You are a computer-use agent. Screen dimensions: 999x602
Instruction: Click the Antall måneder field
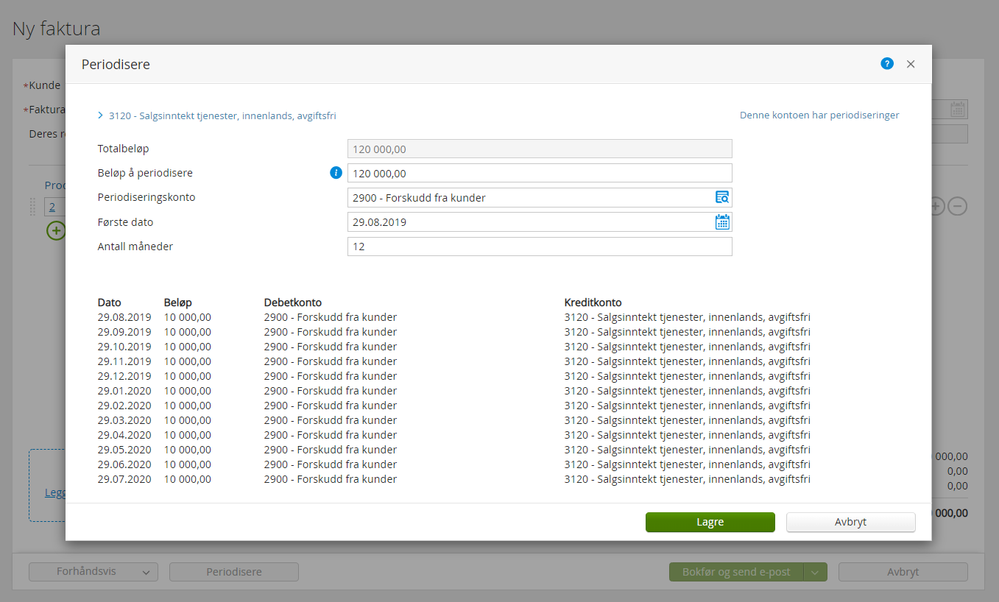(540, 247)
